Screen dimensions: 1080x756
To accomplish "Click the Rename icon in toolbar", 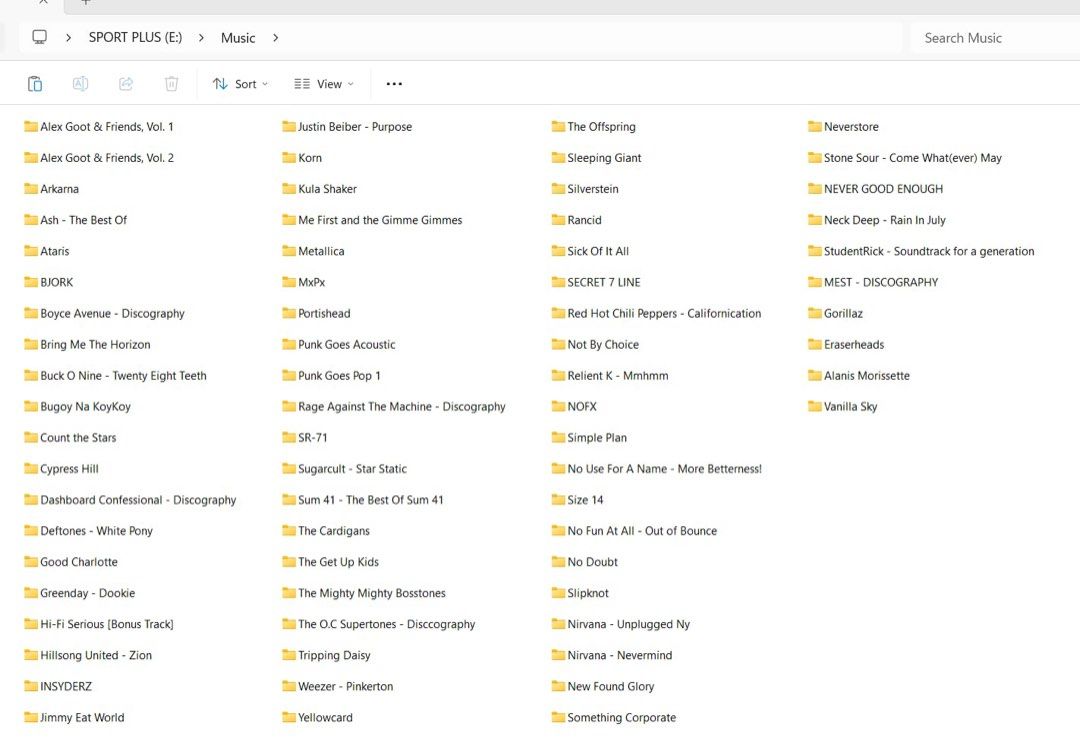I will [x=80, y=84].
